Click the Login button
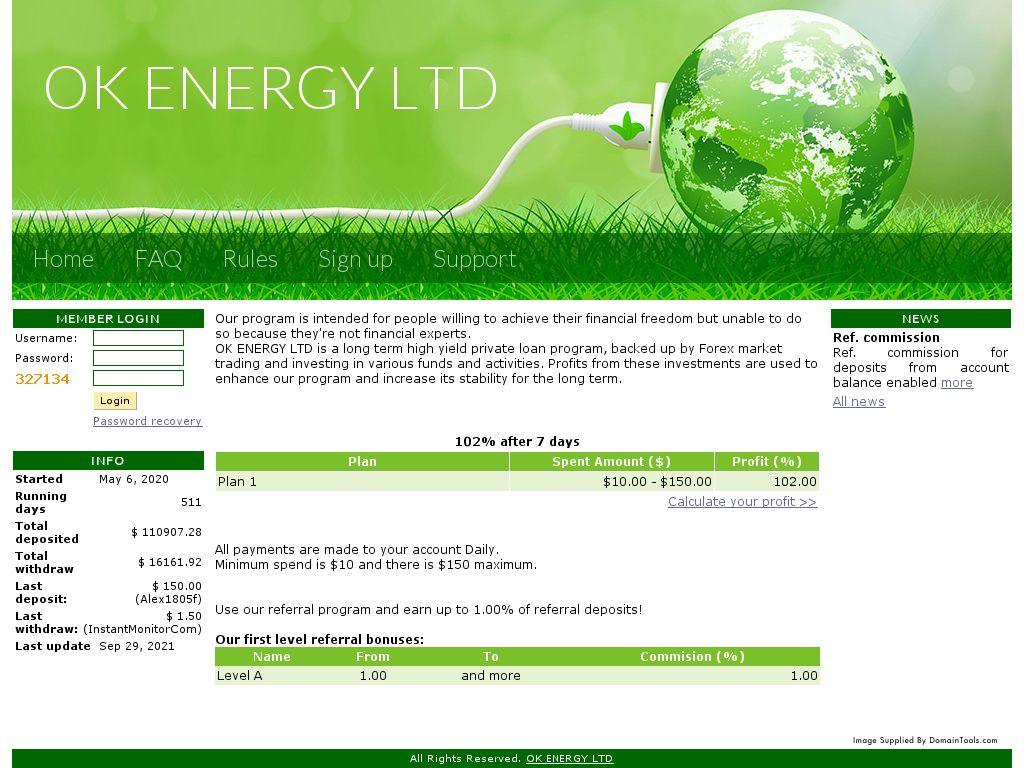 point(115,400)
